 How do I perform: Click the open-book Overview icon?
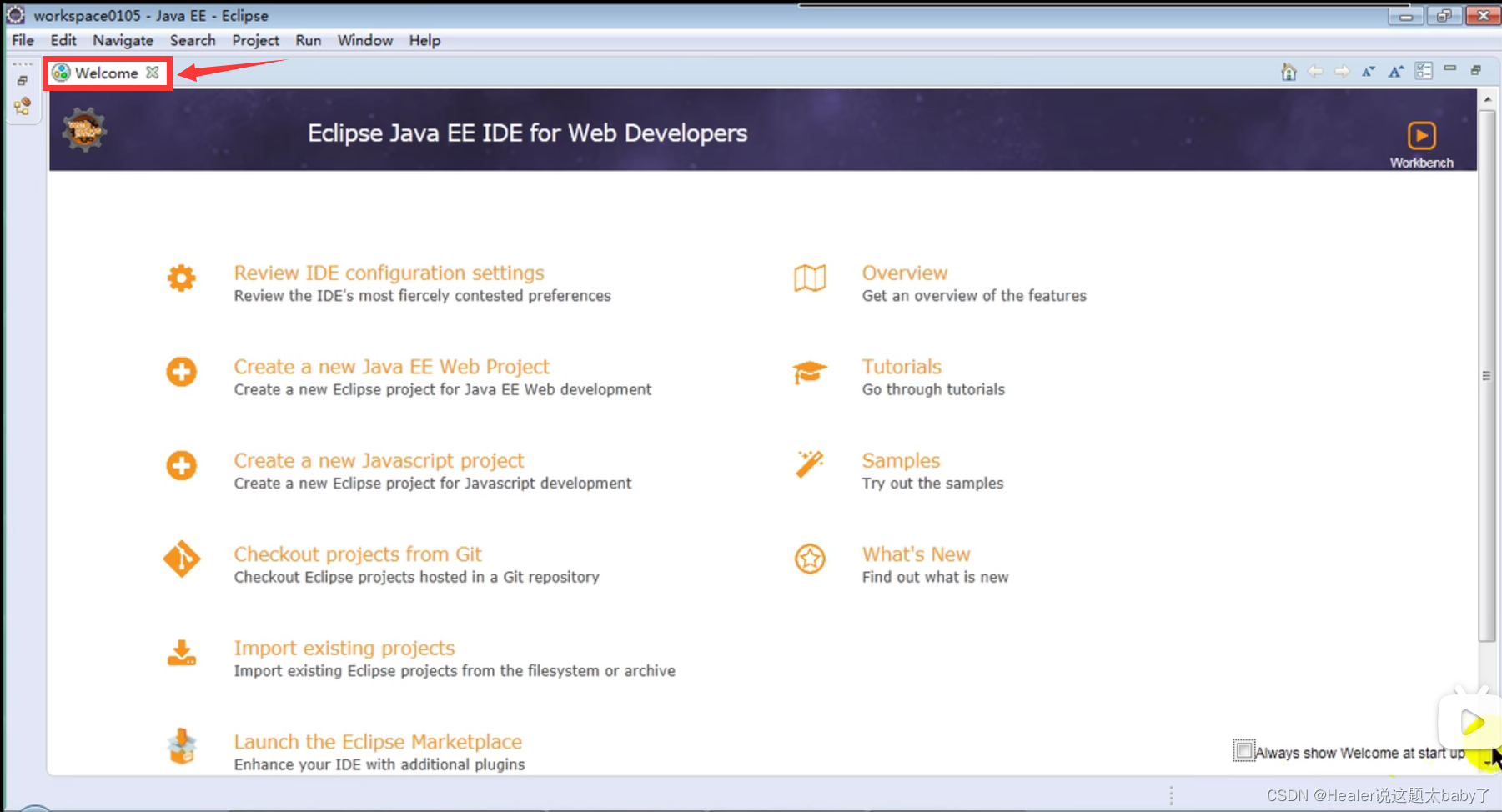coord(810,278)
